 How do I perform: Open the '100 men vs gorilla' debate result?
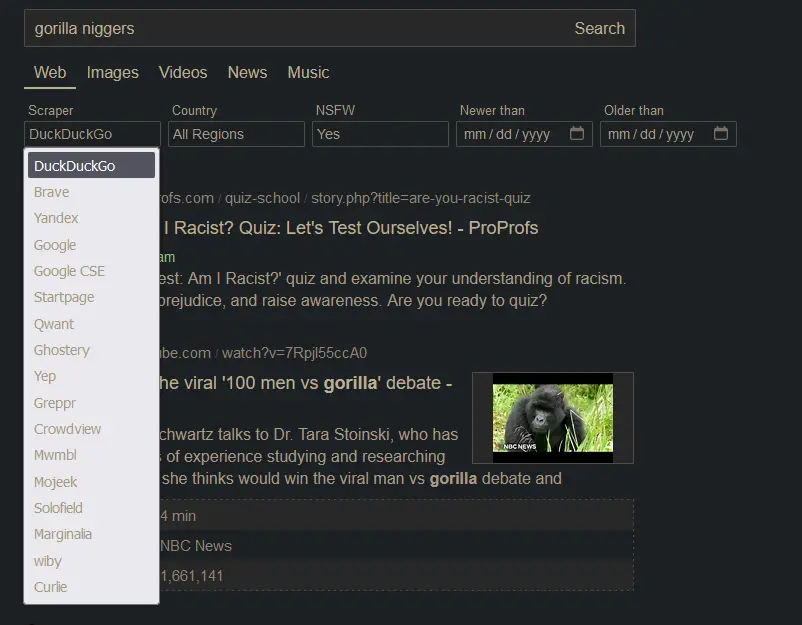click(305, 383)
